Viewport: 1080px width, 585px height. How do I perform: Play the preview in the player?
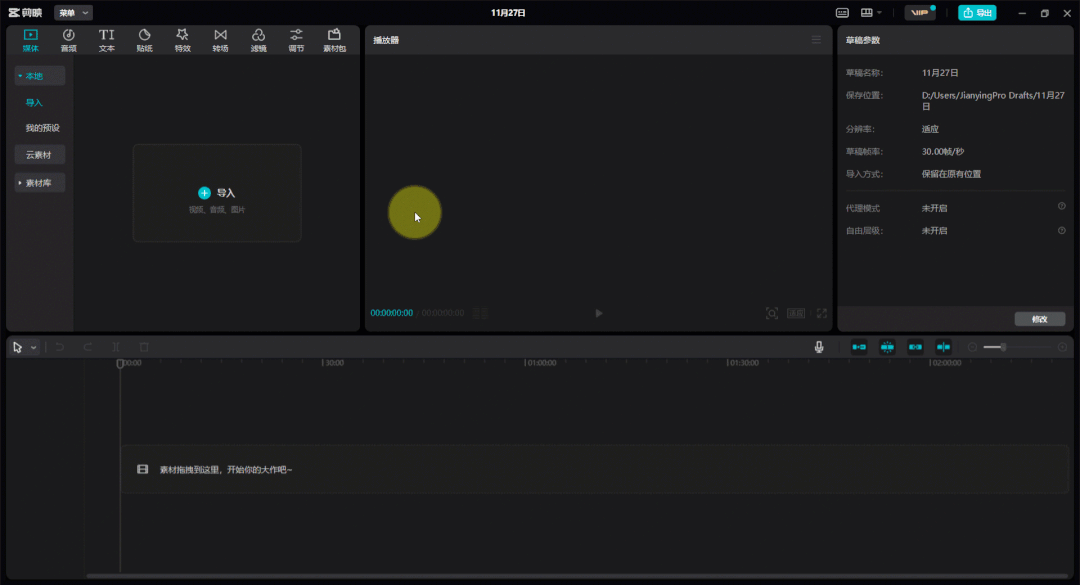pyautogui.click(x=599, y=313)
